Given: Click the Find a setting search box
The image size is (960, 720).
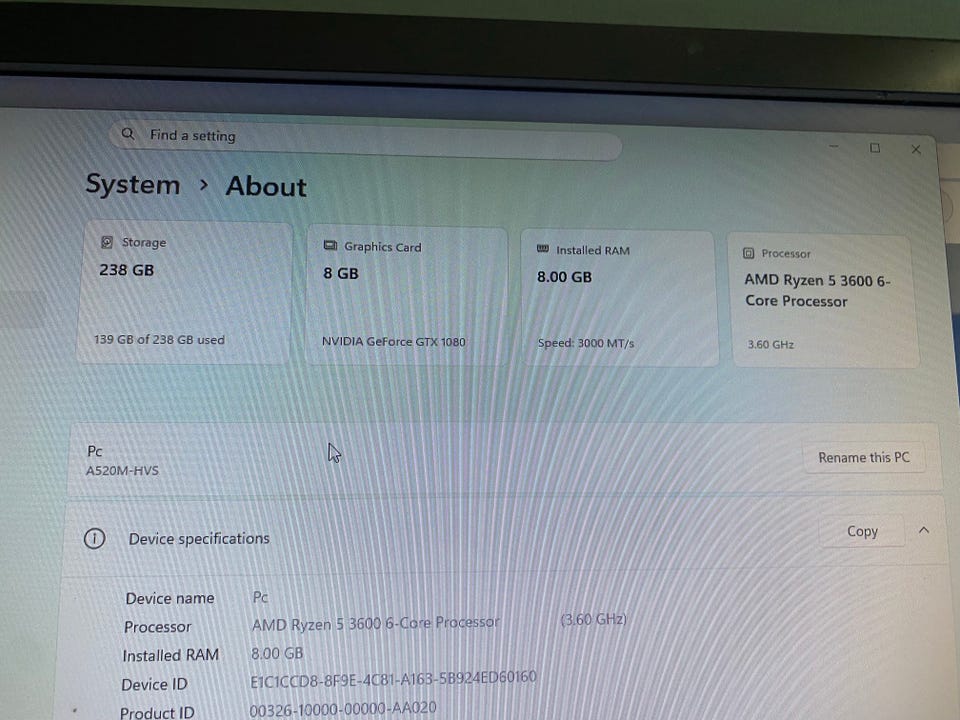Looking at the screenshot, I should pos(365,140).
